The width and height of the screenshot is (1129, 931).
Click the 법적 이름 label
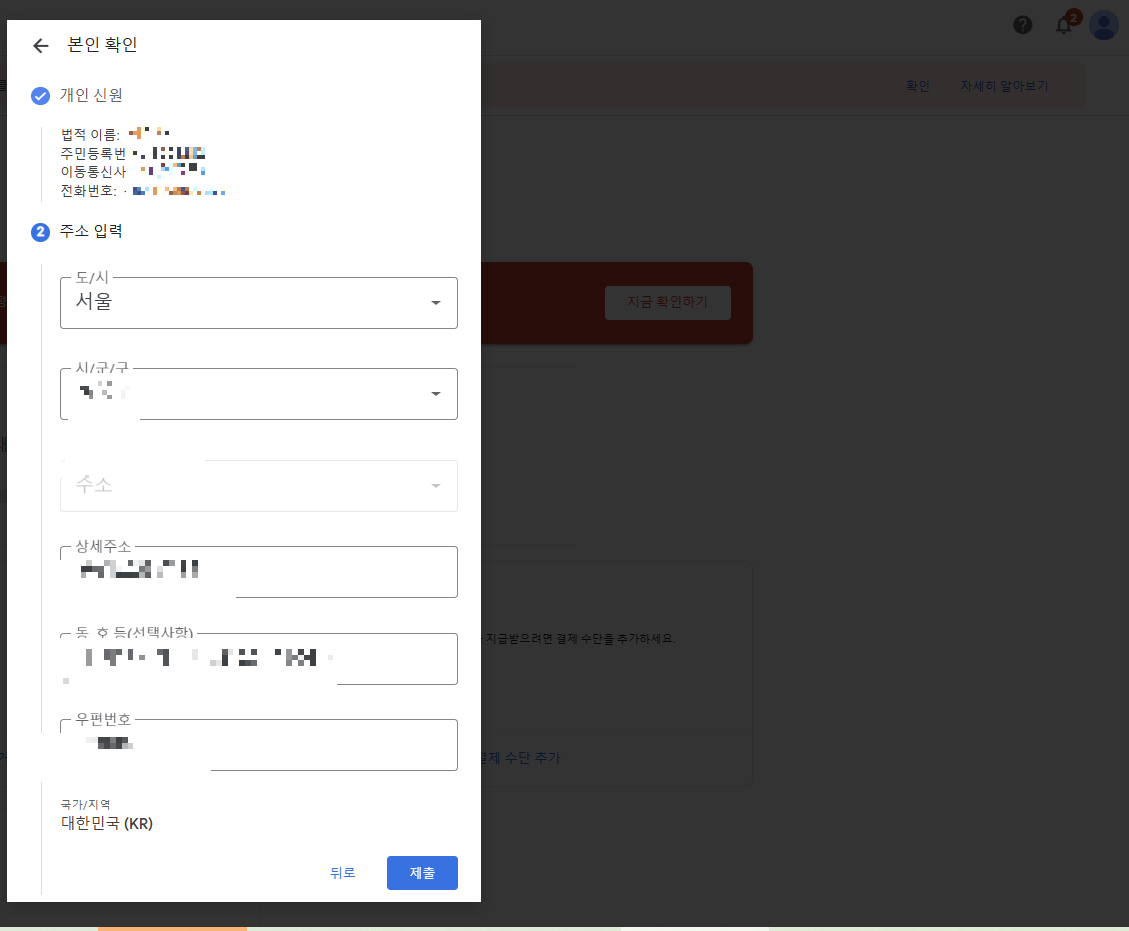point(90,135)
